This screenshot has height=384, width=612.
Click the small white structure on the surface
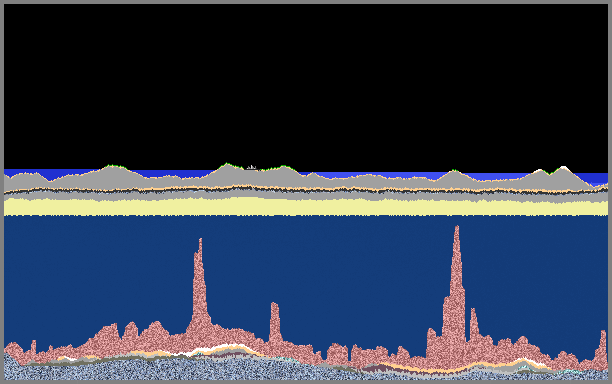(252, 167)
